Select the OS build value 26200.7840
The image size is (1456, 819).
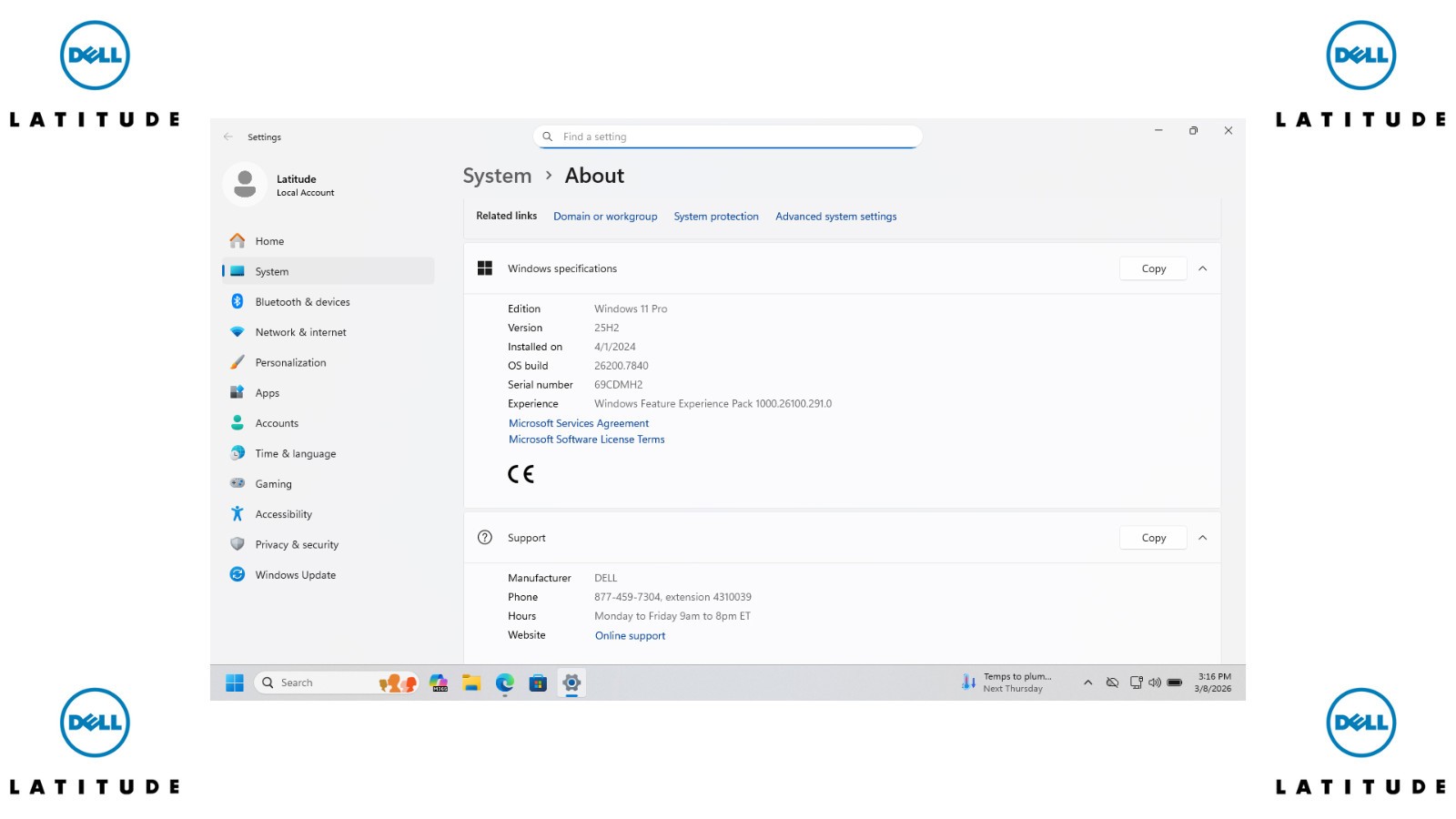(622, 366)
